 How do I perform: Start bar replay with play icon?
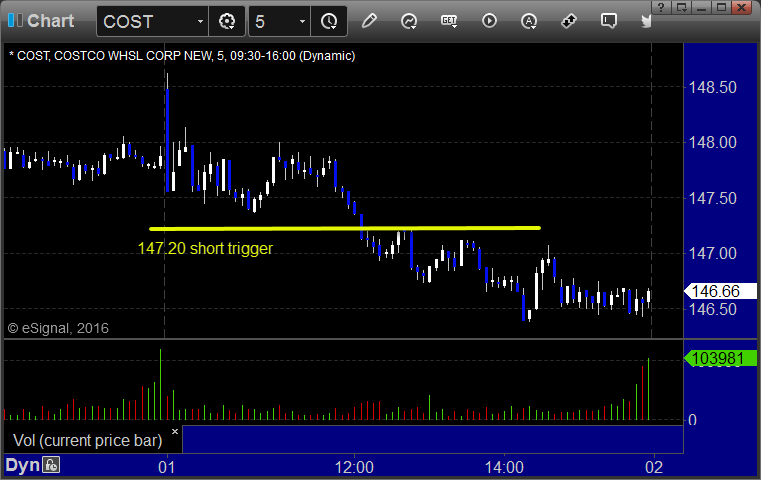(x=489, y=21)
